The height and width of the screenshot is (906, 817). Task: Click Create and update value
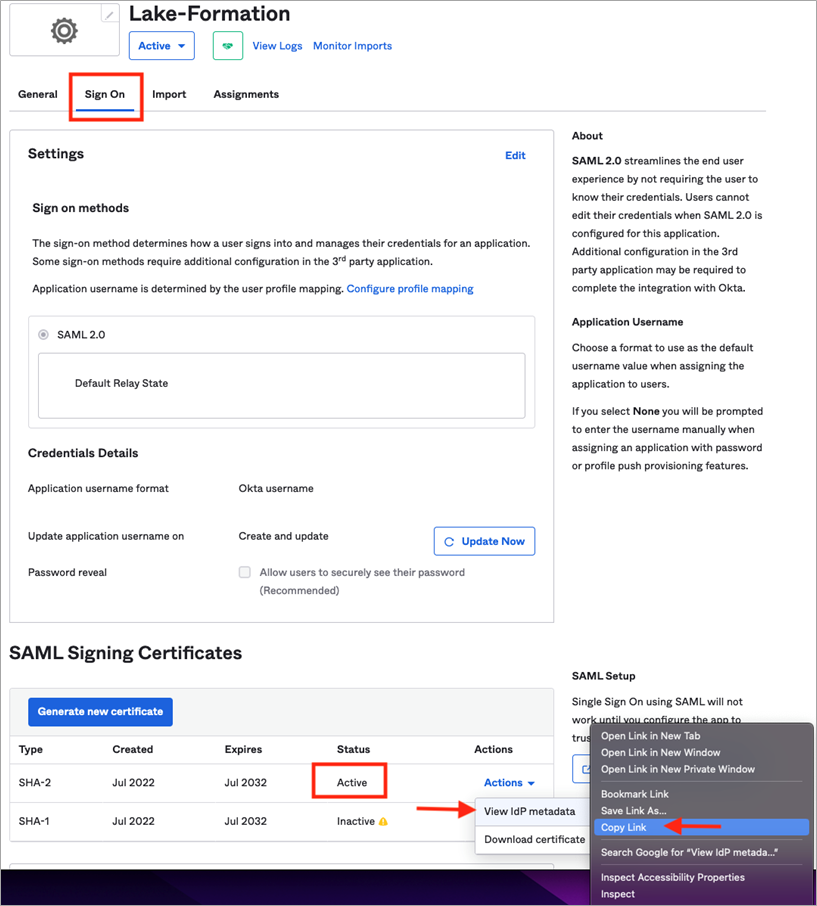click(x=283, y=536)
